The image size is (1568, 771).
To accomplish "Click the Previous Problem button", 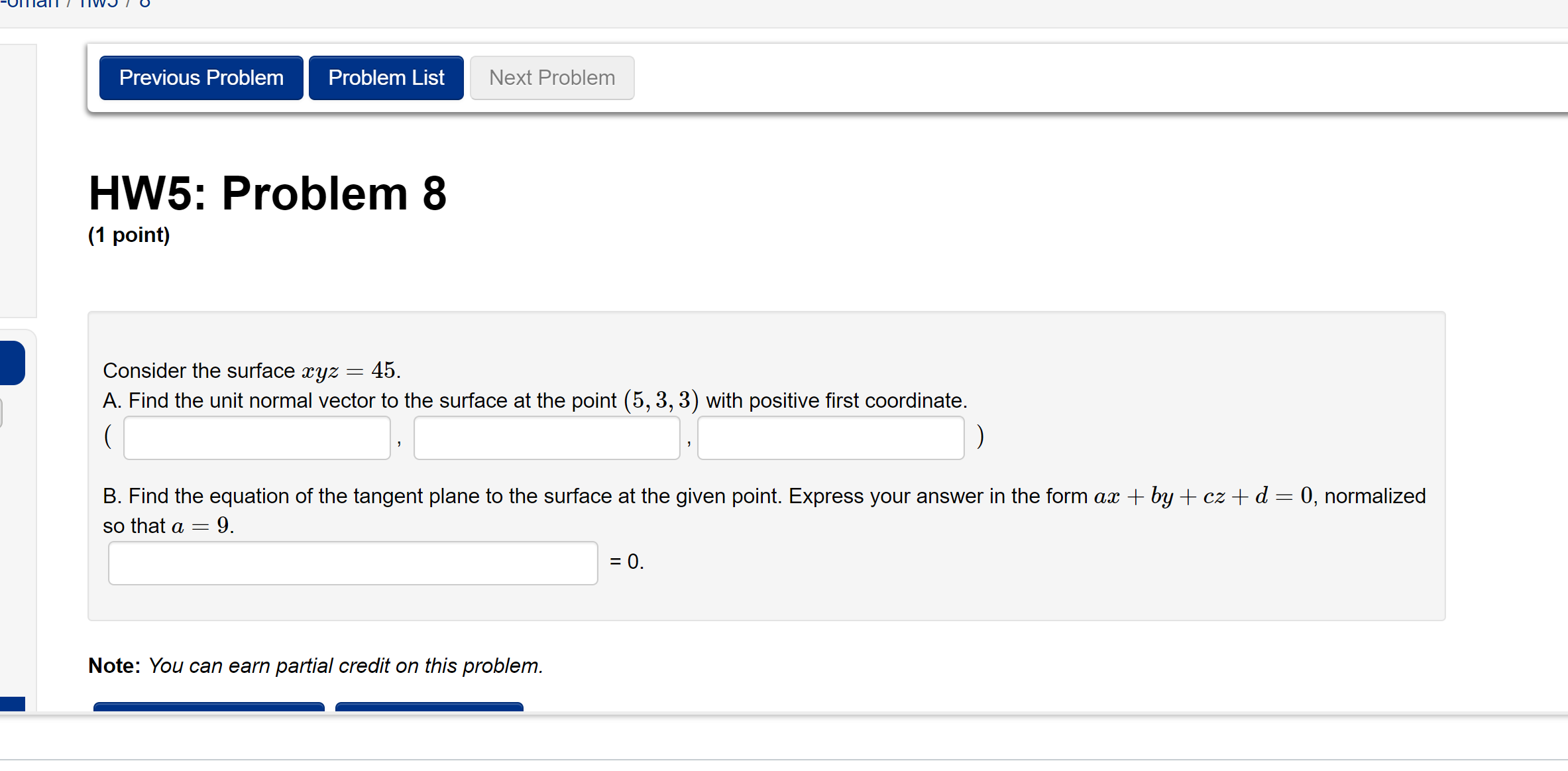I will [x=200, y=78].
